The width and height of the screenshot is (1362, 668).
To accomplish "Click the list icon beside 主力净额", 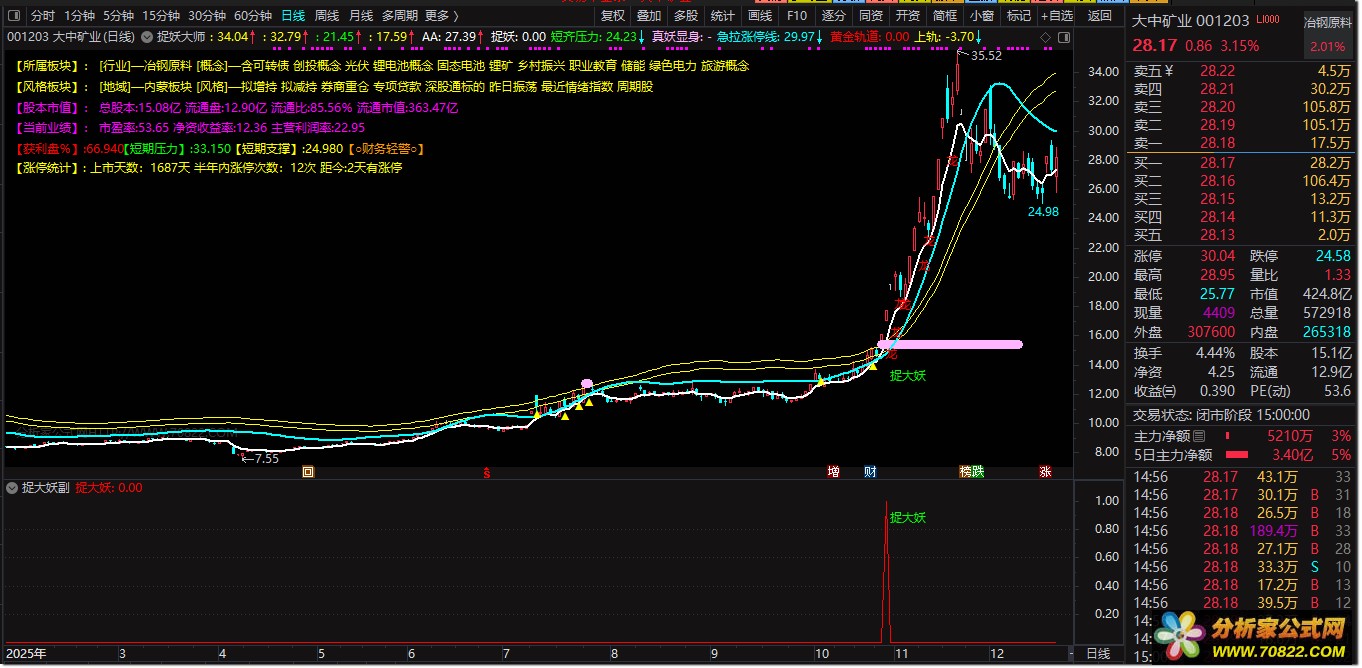I will (1200, 436).
